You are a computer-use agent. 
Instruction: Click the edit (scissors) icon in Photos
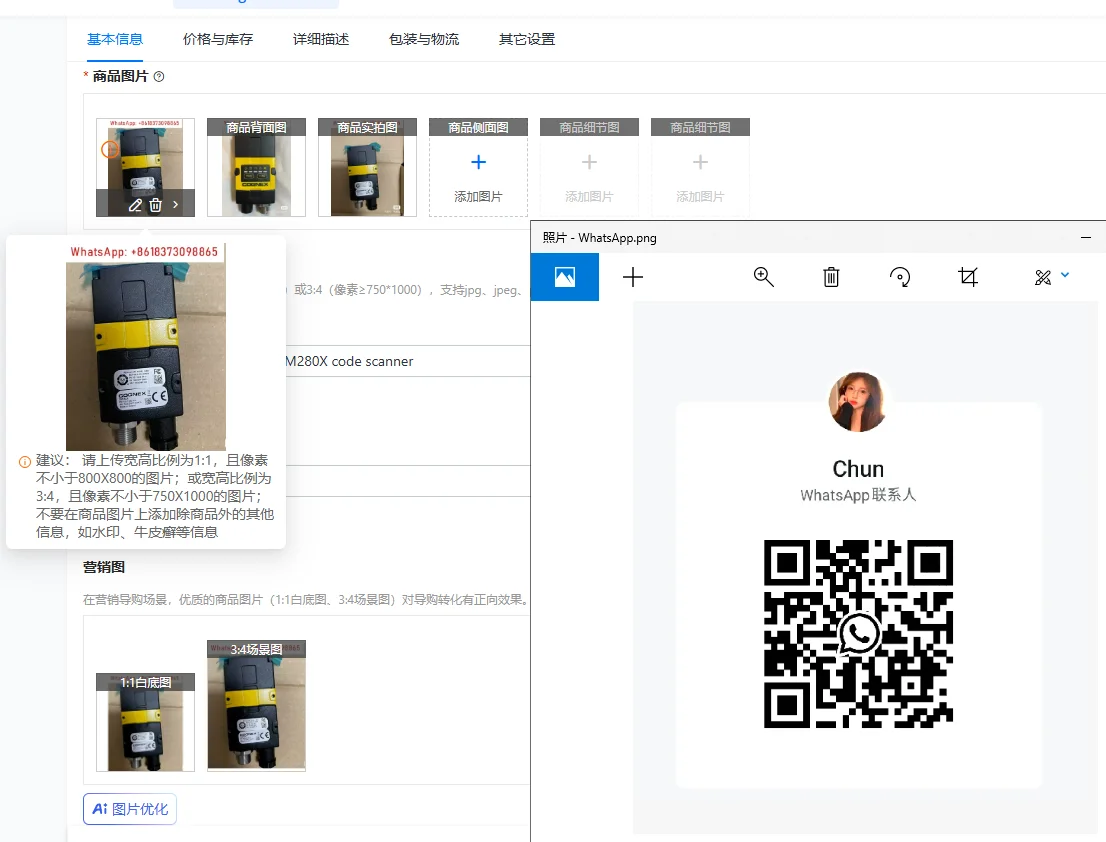[1044, 277]
